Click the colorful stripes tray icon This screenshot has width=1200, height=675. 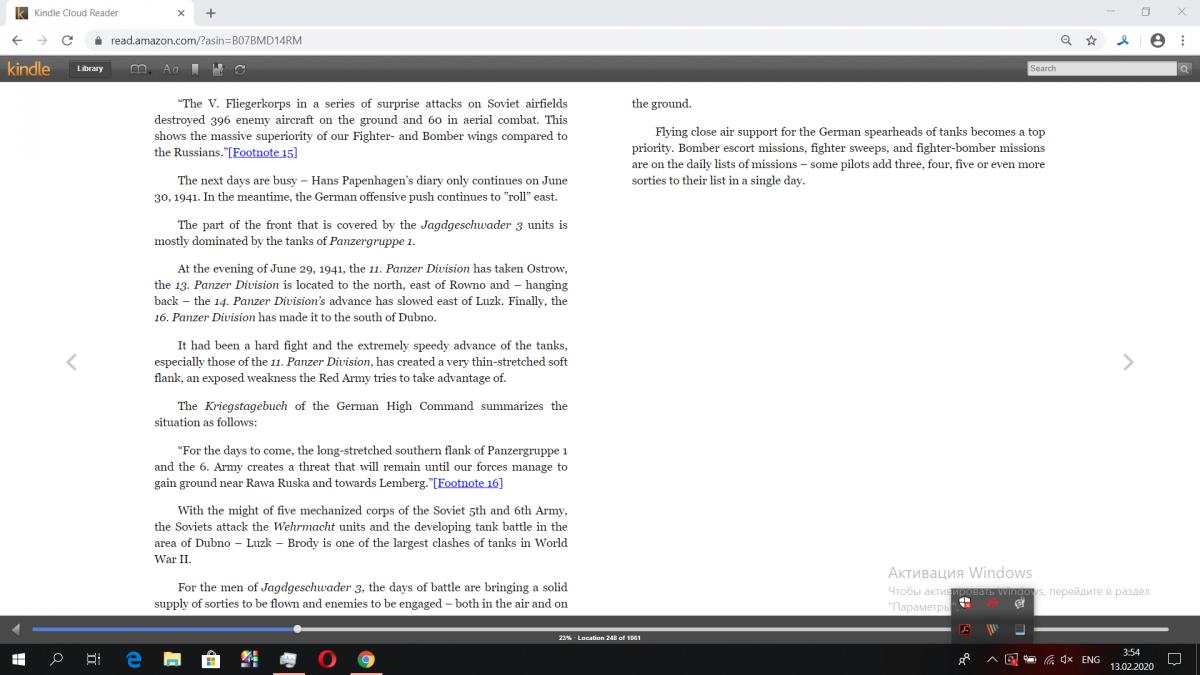pos(992,629)
